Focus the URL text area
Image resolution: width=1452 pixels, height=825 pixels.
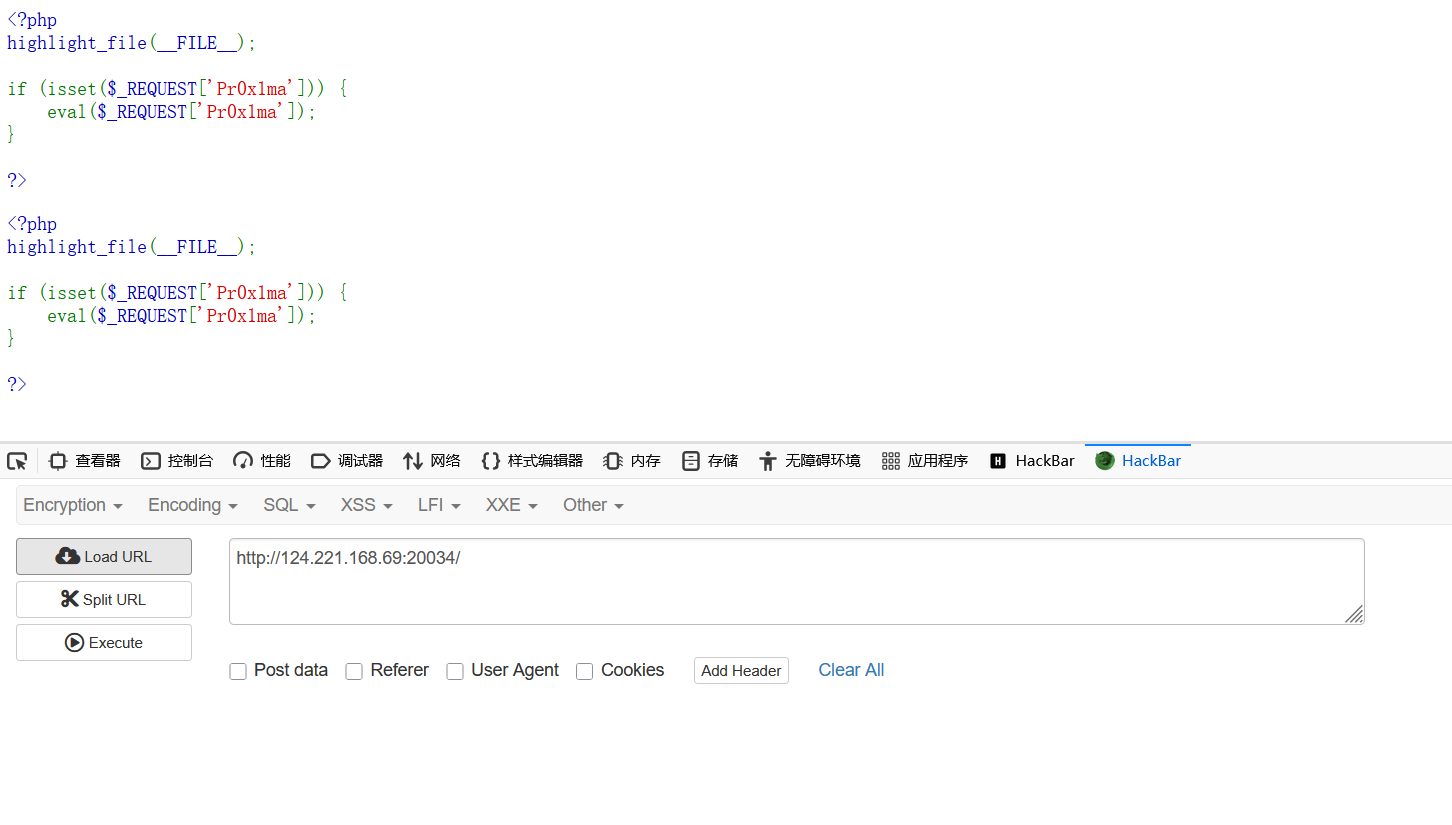click(x=796, y=582)
